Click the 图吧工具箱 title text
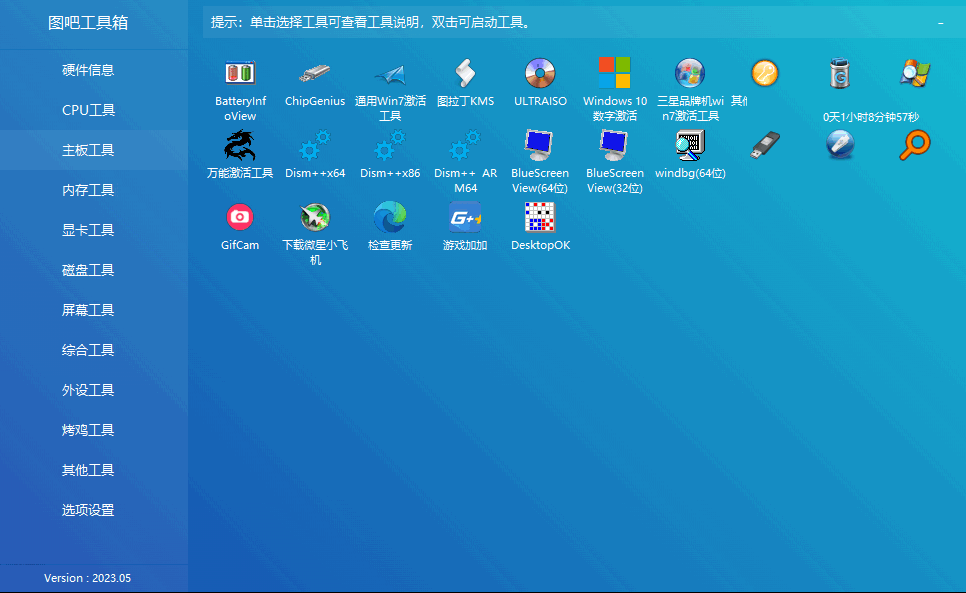This screenshot has height=593, width=966. point(88,23)
